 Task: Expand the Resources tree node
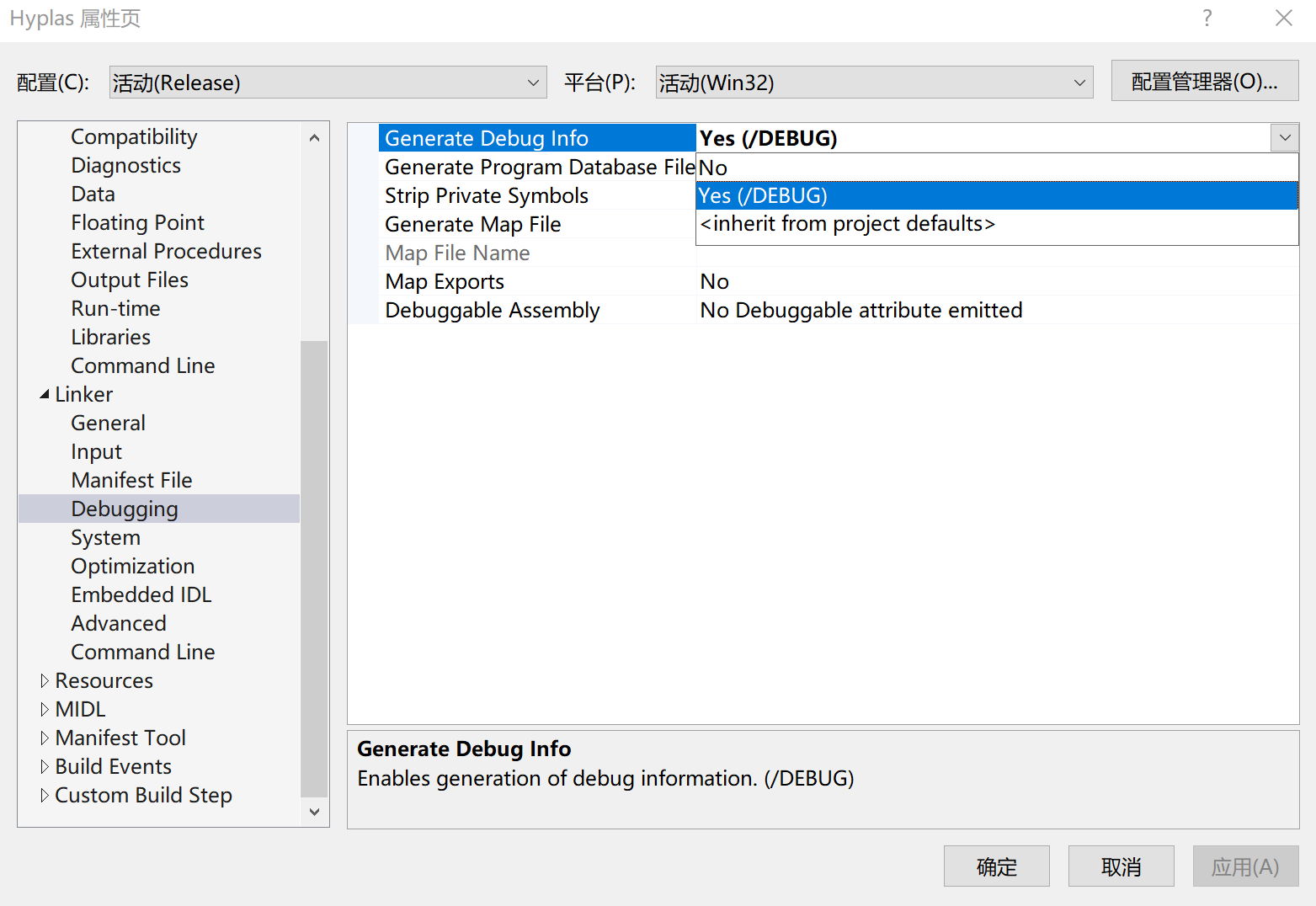45,680
